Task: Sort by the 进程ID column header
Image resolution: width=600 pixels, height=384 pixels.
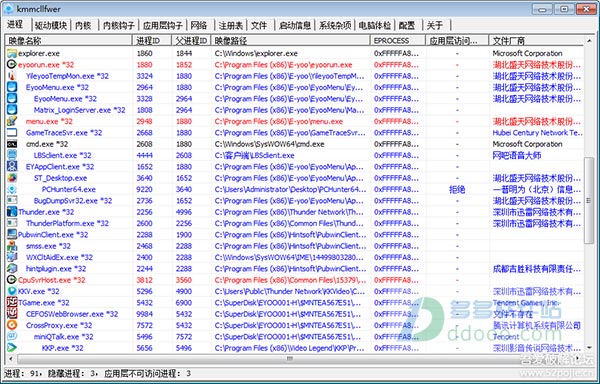Action: (x=152, y=41)
